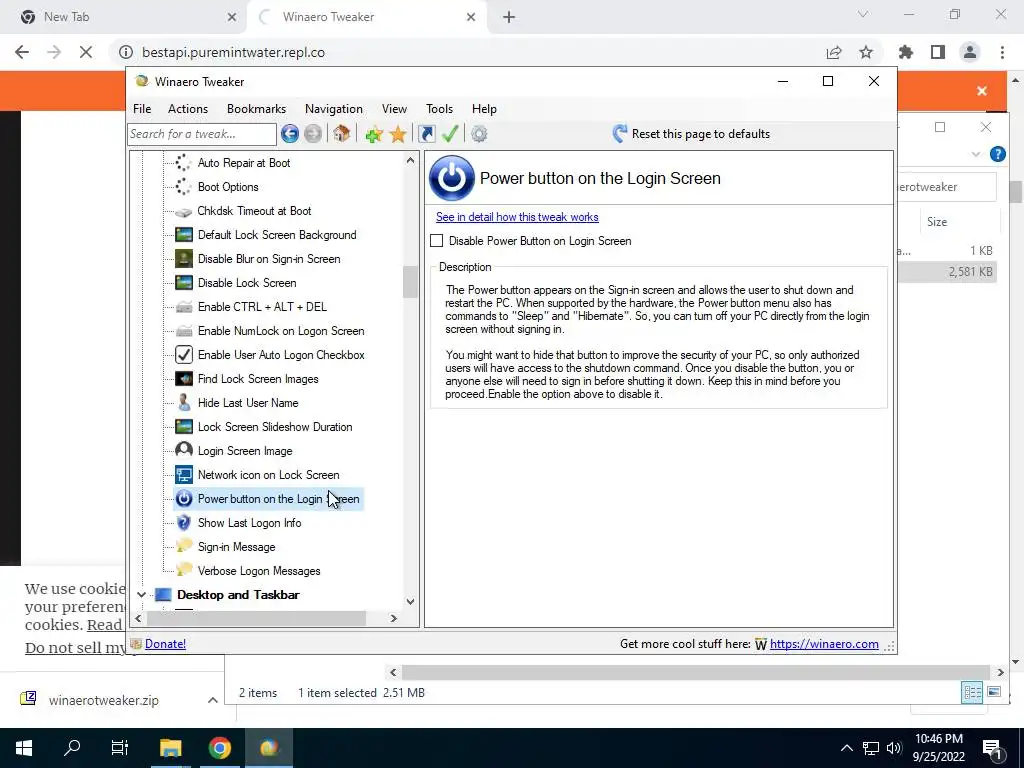The height and width of the screenshot is (768, 1024).
Task: Open the Navigation menu
Action: 334,109
